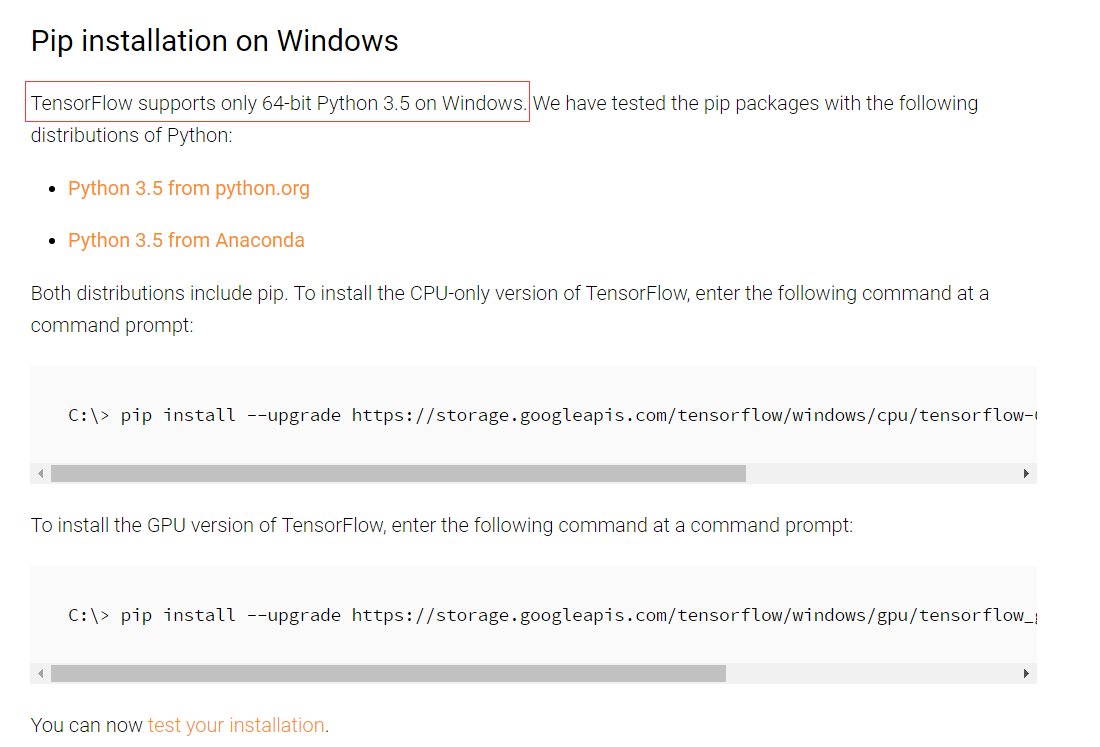Click left scroll arrow under CPU command

click(41, 473)
